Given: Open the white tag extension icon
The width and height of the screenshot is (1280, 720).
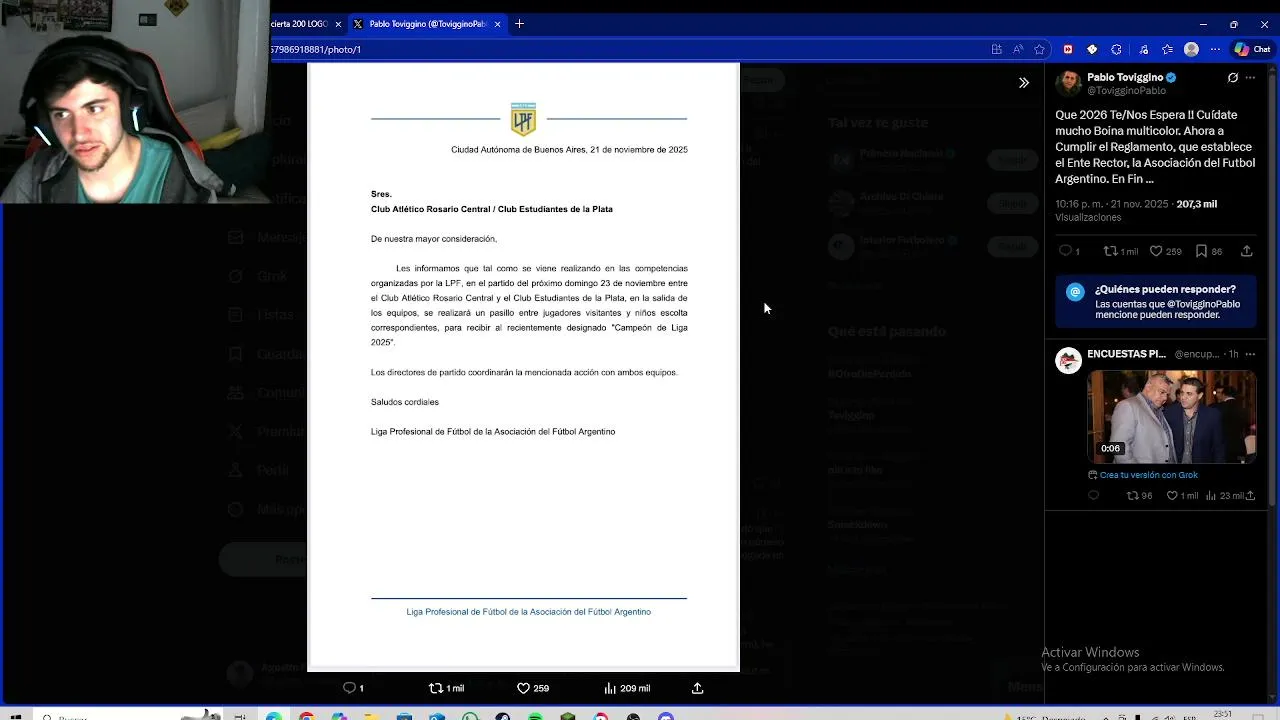Looking at the screenshot, I should [x=1092, y=49].
